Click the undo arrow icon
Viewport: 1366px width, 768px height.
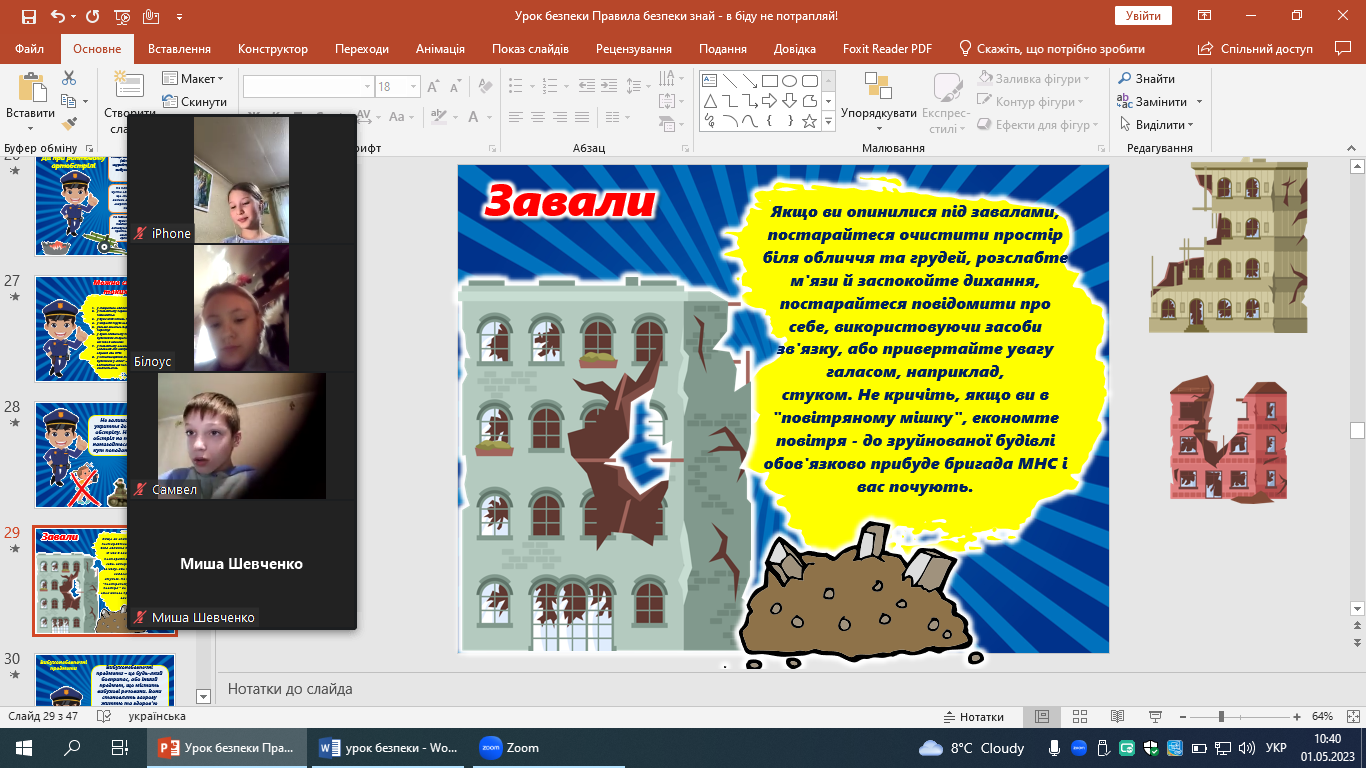point(58,17)
